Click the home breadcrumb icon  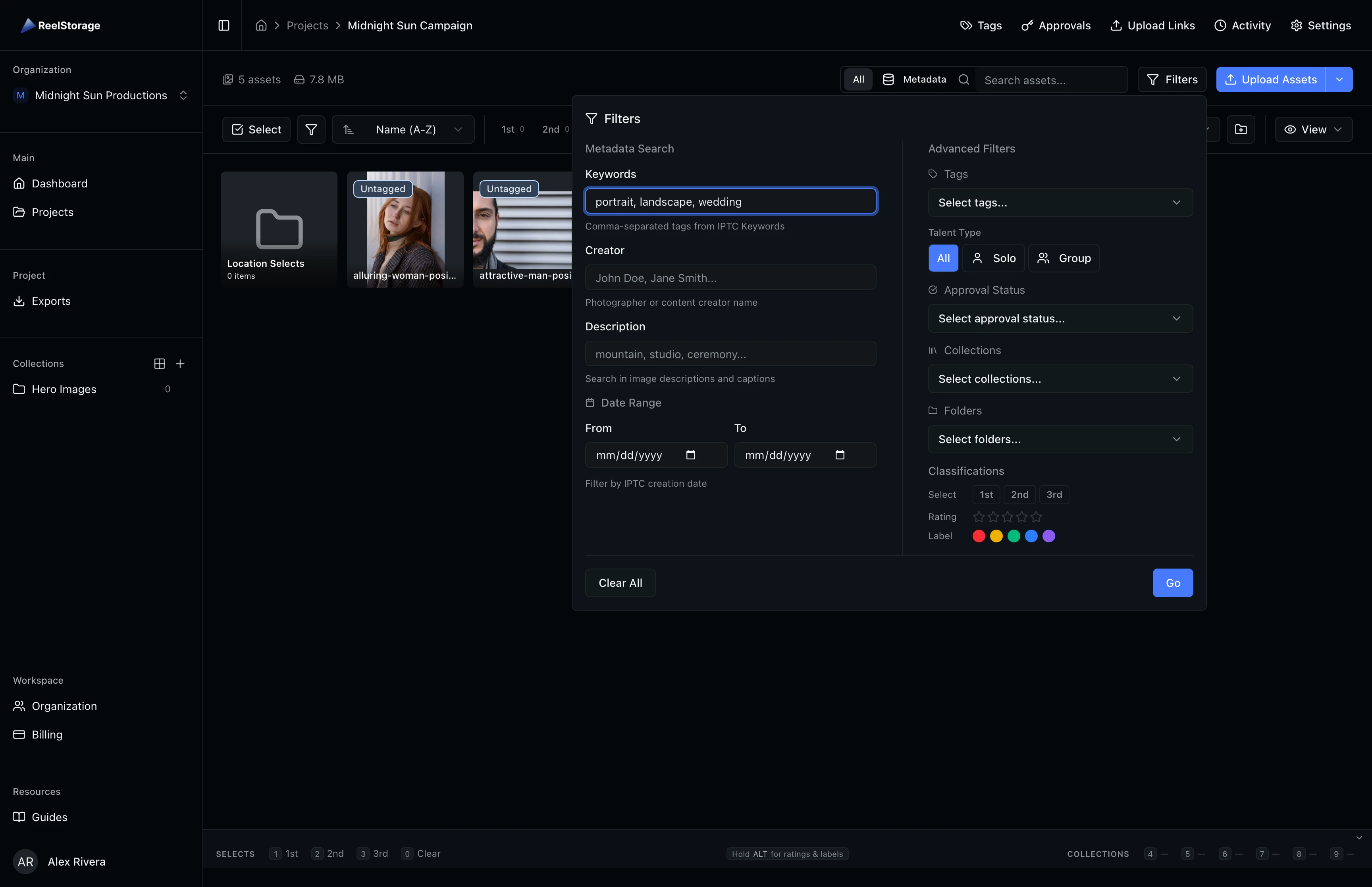click(x=261, y=25)
